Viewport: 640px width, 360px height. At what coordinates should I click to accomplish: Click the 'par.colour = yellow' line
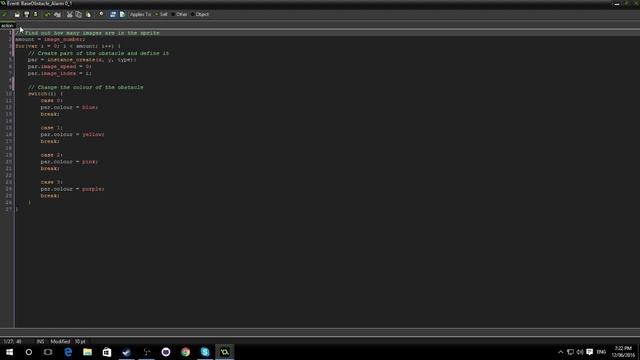(x=72, y=134)
